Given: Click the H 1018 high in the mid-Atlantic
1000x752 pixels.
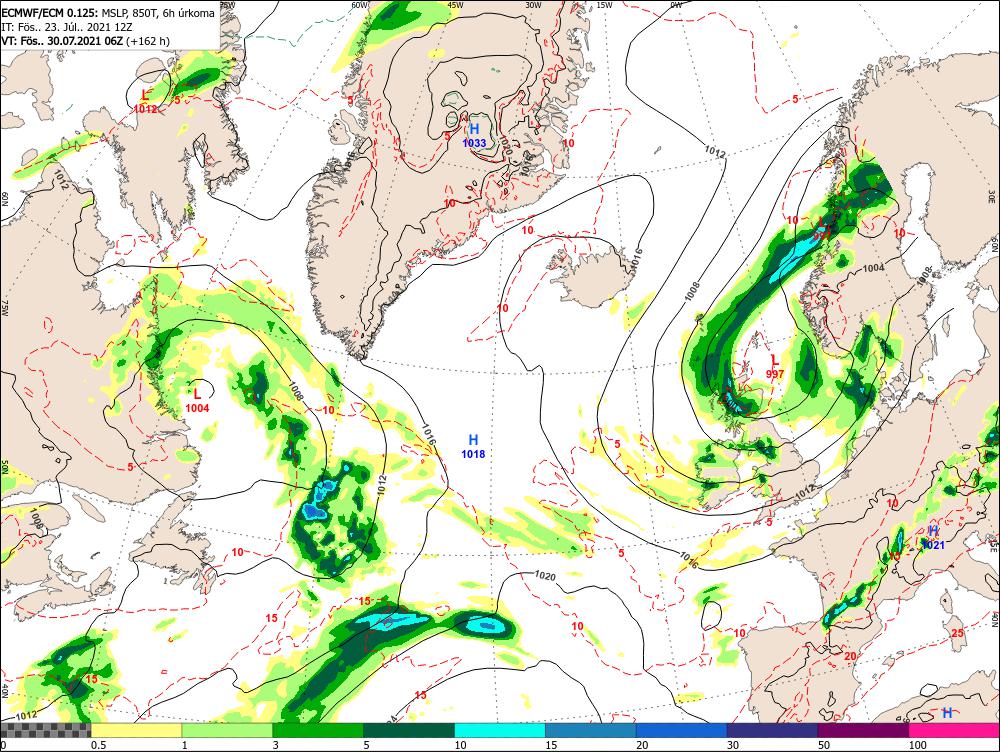Looking at the screenshot, I should (x=473, y=446).
